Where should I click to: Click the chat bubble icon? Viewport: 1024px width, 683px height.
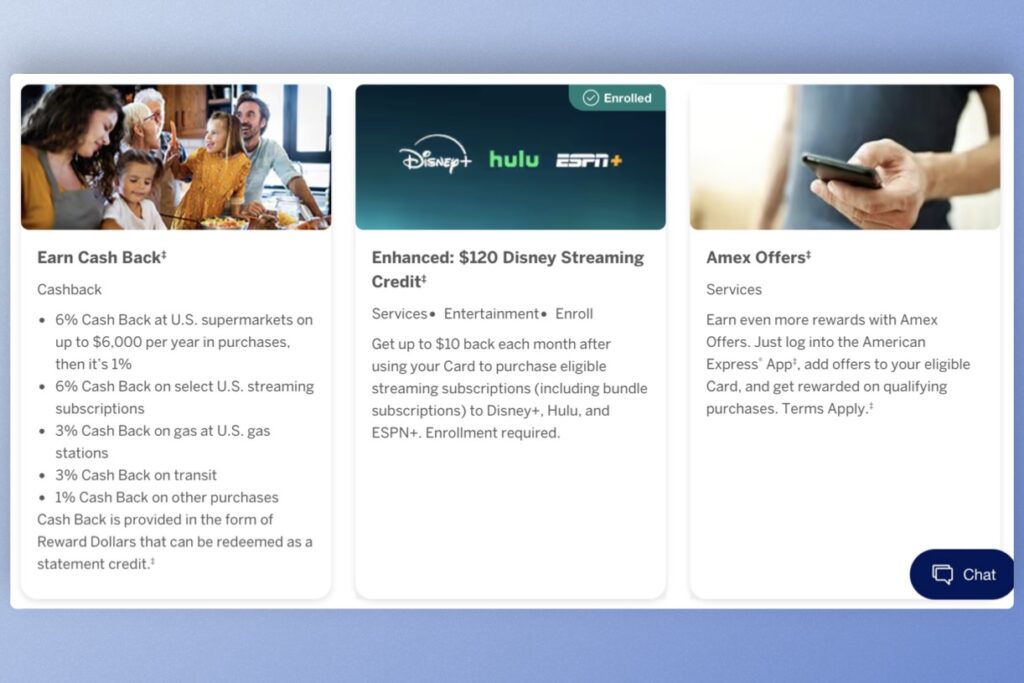pyautogui.click(x=942, y=574)
